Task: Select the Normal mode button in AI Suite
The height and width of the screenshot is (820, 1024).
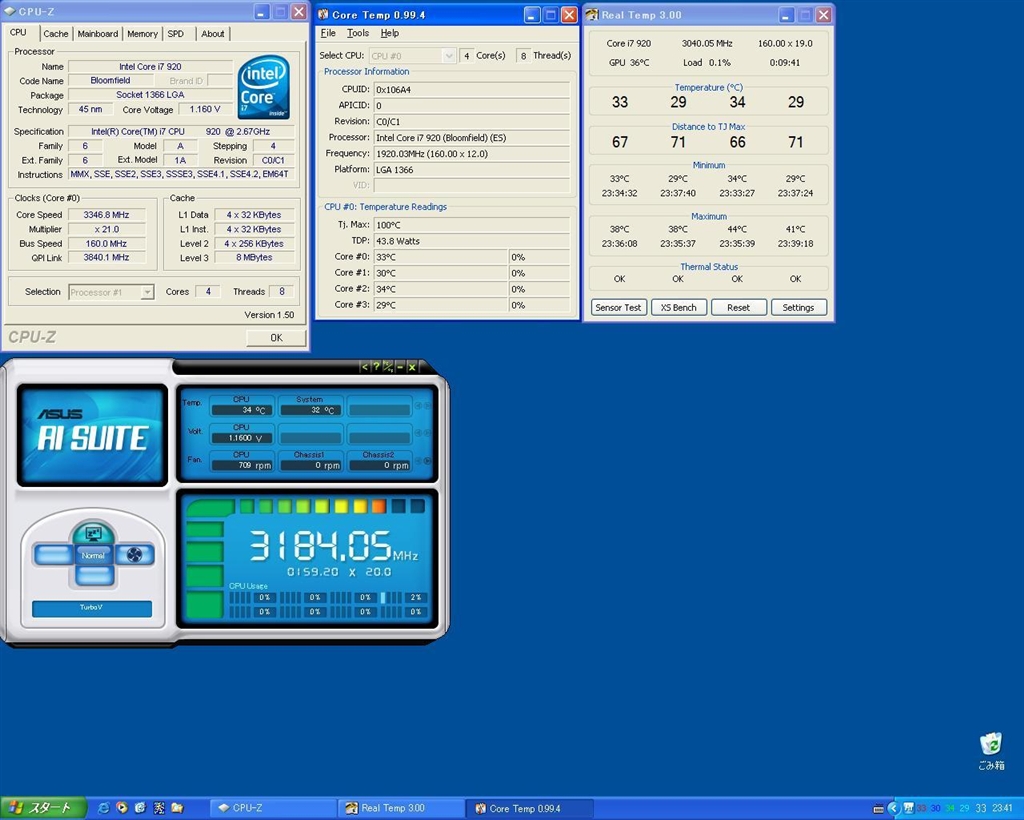Action: click(x=92, y=555)
